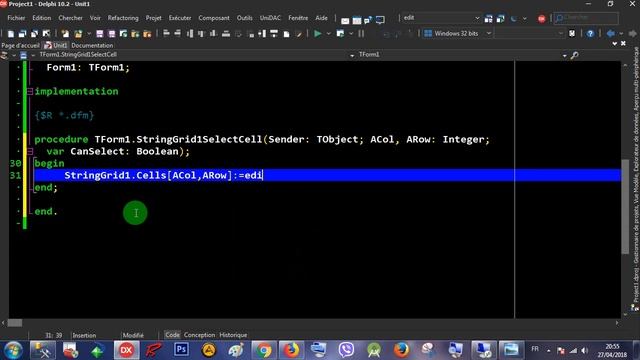Click the magnifier search icon above editor
This screenshot has width=640, height=360.
(x=575, y=55)
